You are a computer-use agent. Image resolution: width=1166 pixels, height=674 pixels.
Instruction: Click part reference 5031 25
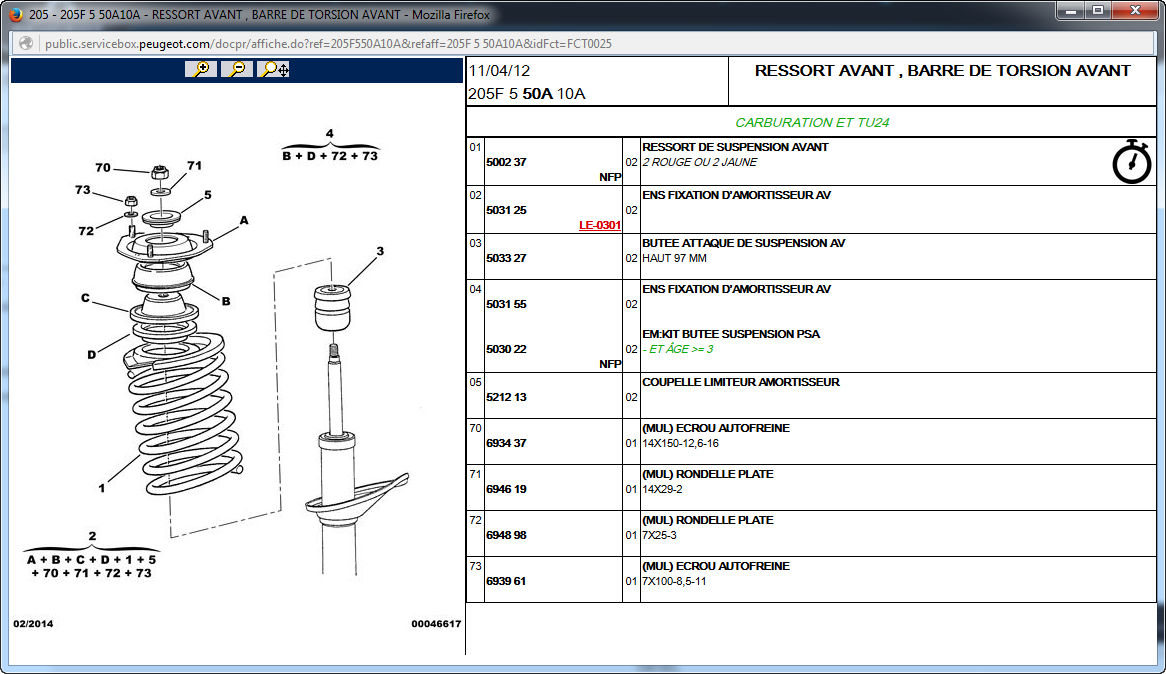coord(506,210)
